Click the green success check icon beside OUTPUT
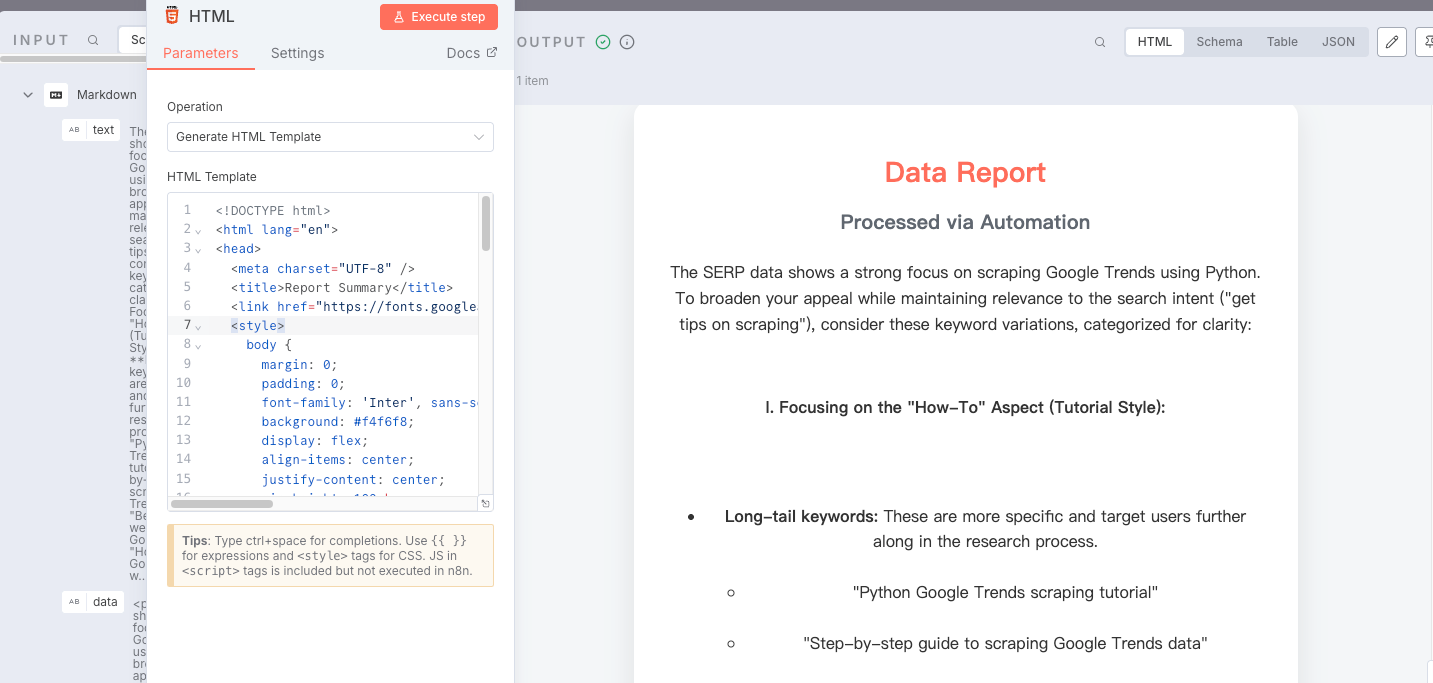The width and height of the screenshot is (1433, 683). coord(603,42)
